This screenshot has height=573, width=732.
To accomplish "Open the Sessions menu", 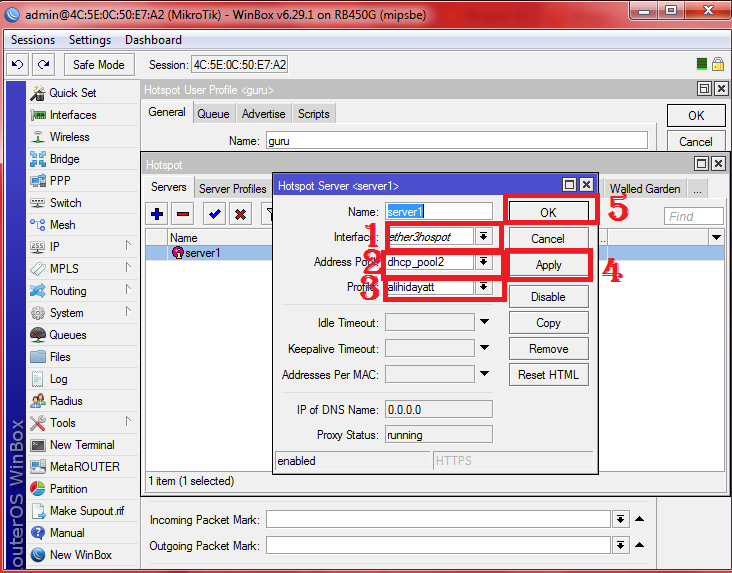I will tap(33, 40).
